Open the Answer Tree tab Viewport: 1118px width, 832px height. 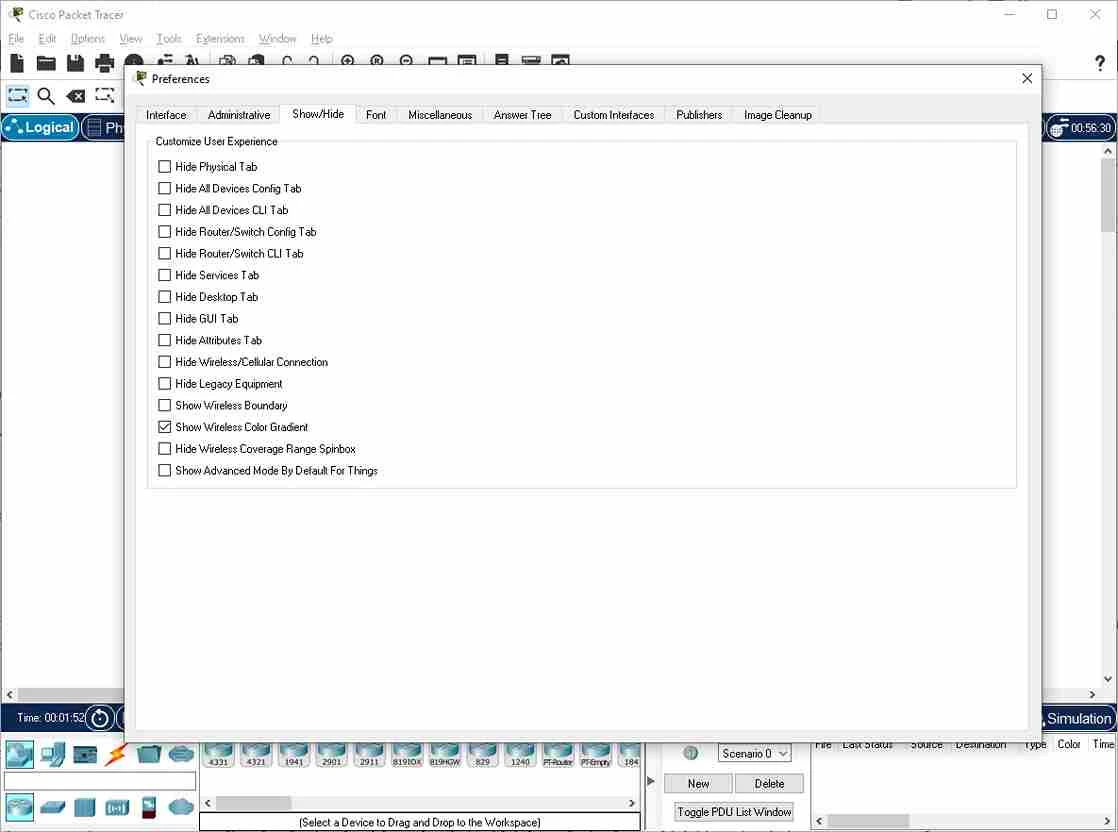523,115
